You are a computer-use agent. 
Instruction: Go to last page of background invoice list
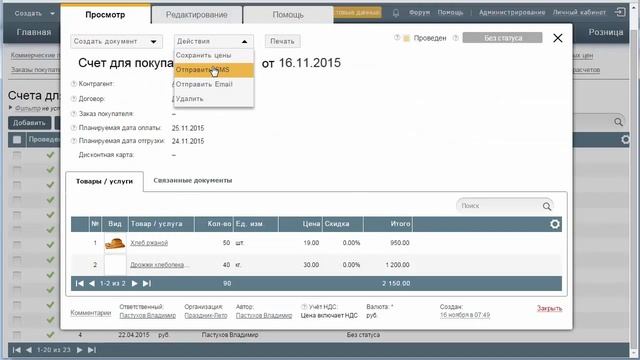92,350
